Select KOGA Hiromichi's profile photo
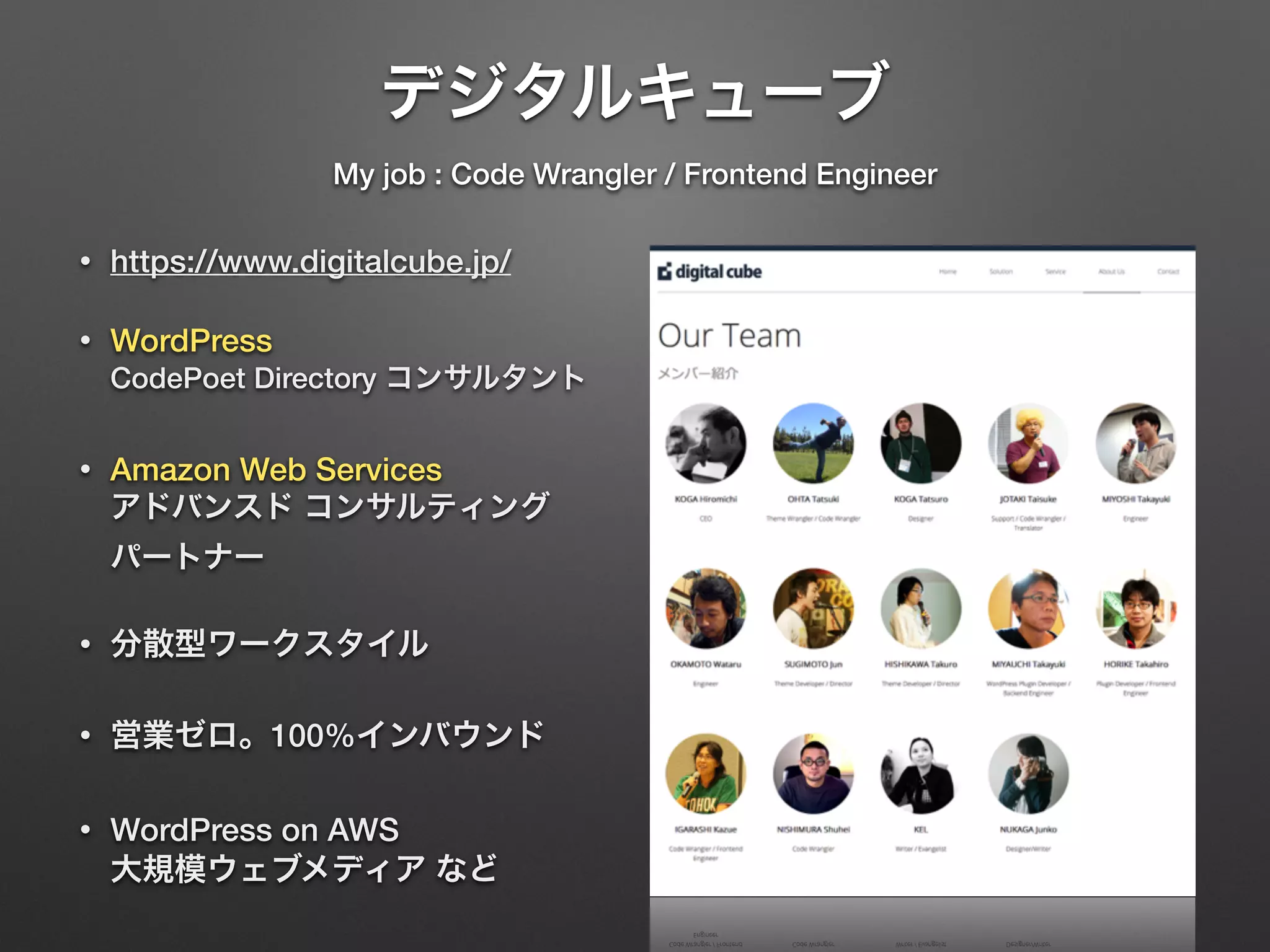 706,443
